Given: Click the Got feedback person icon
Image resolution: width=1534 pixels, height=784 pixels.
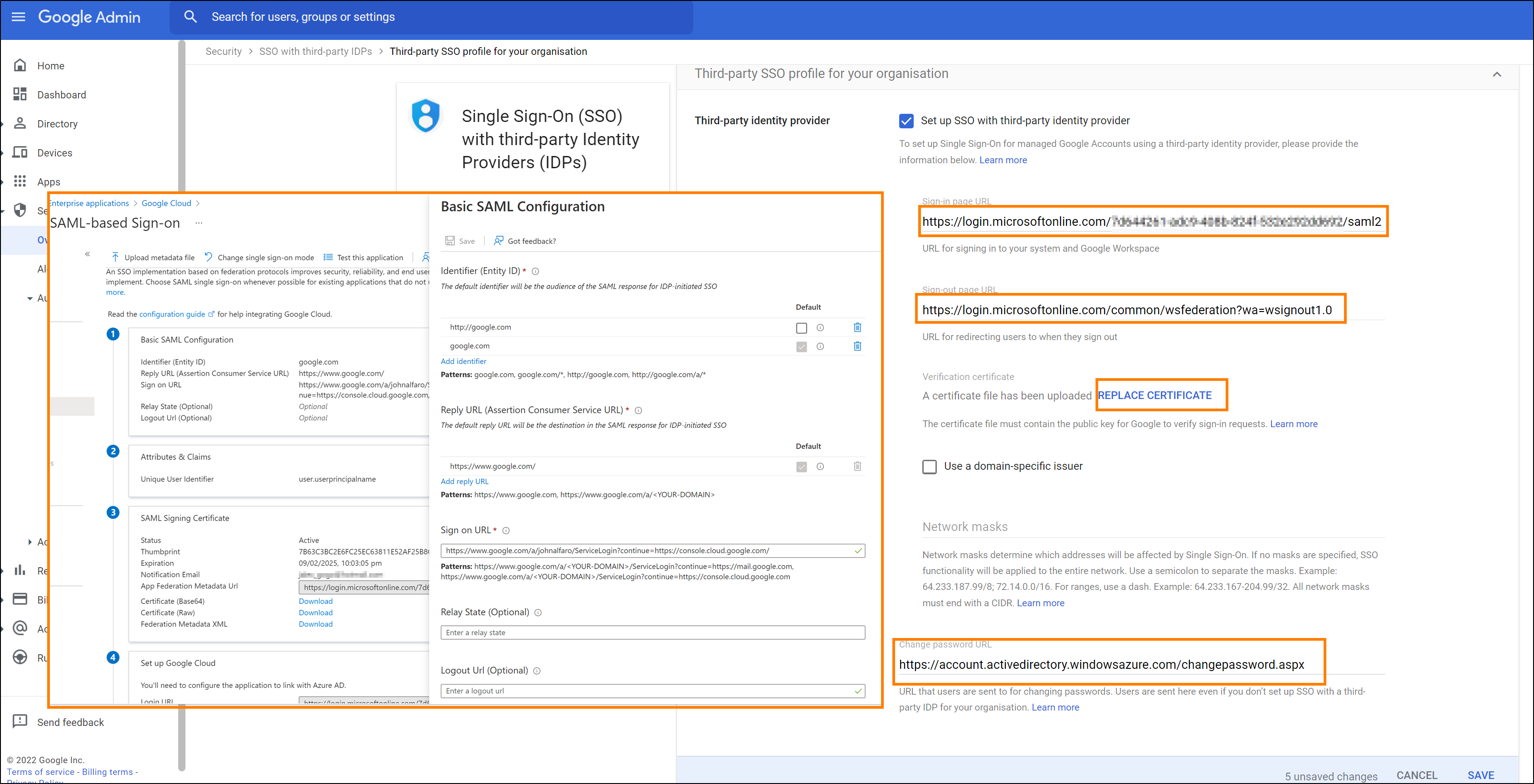Looking at the screenshot, I should point(498,240).
